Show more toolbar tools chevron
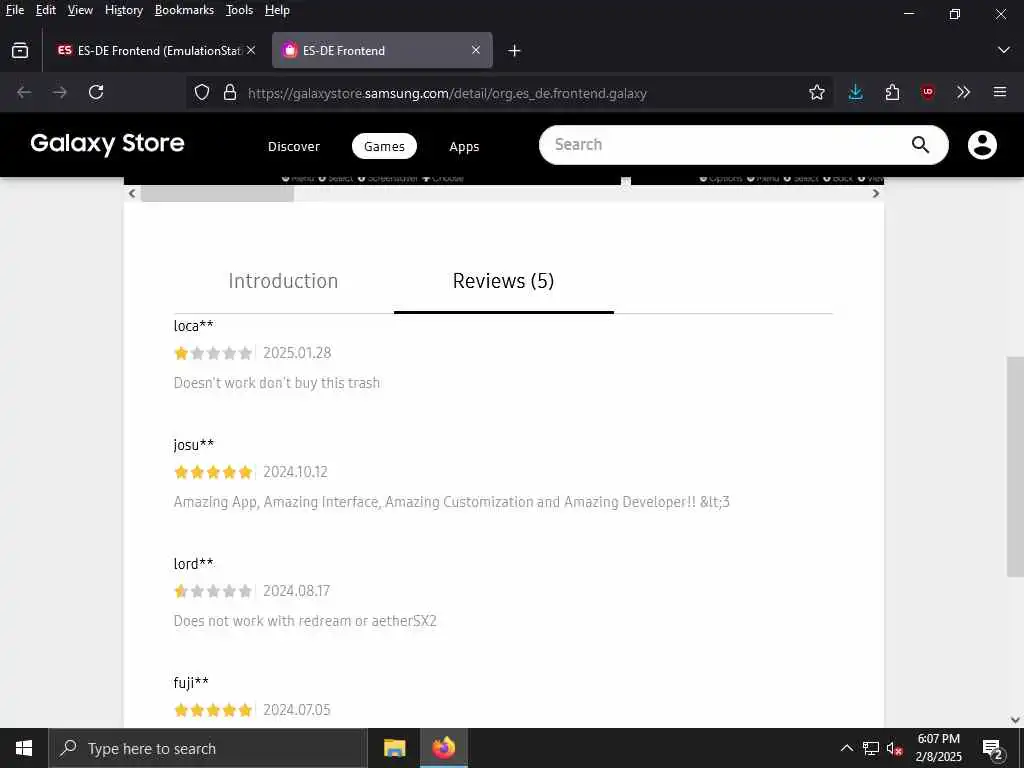The image size is (1024, 768). 964,92
